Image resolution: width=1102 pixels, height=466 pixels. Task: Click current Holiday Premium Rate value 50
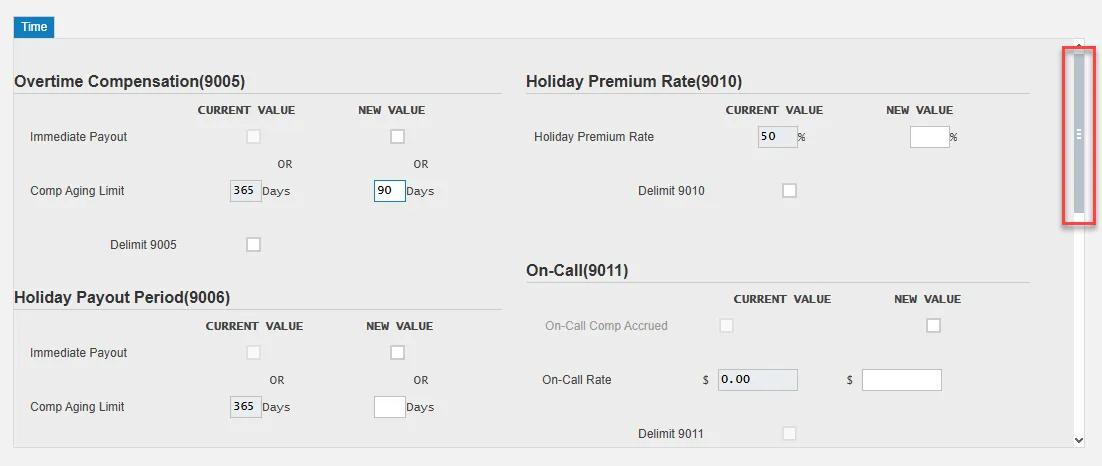coord(777,136)
